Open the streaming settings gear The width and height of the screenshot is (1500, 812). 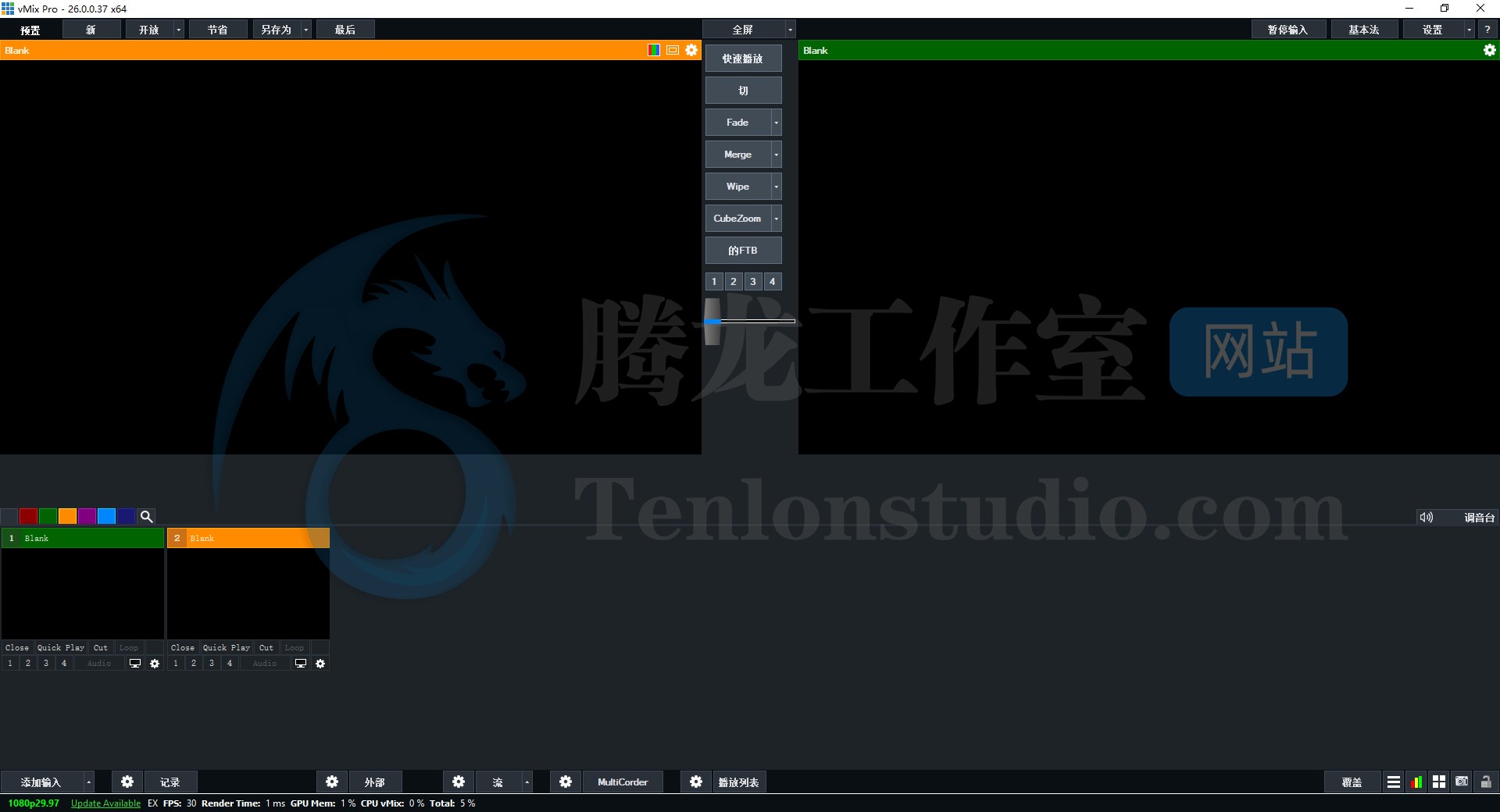[x=459, y=782]
